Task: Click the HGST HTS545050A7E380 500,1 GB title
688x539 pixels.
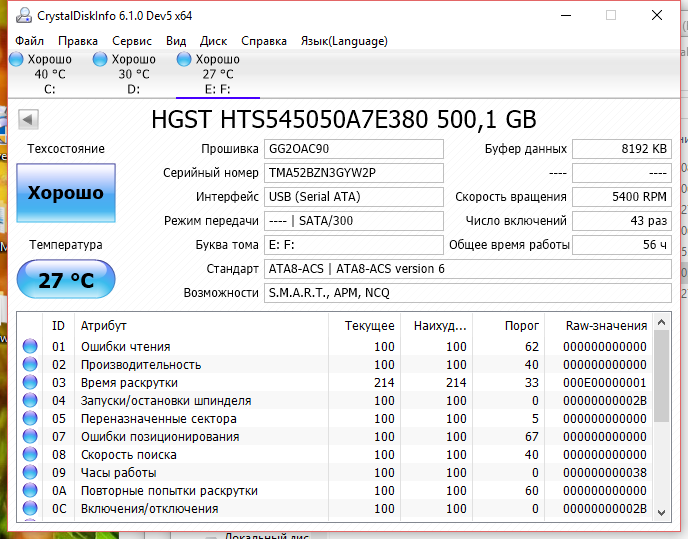Action: tap(344, 119)
